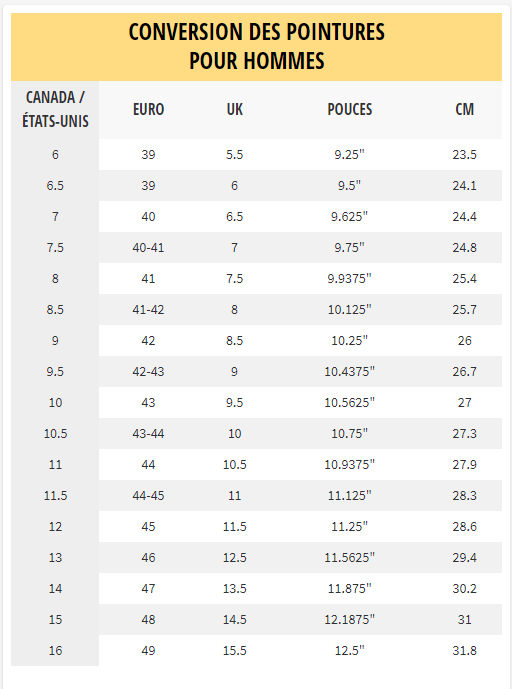
Task: Select the Canada size 15 cell
Action: (x=55, y=620)
